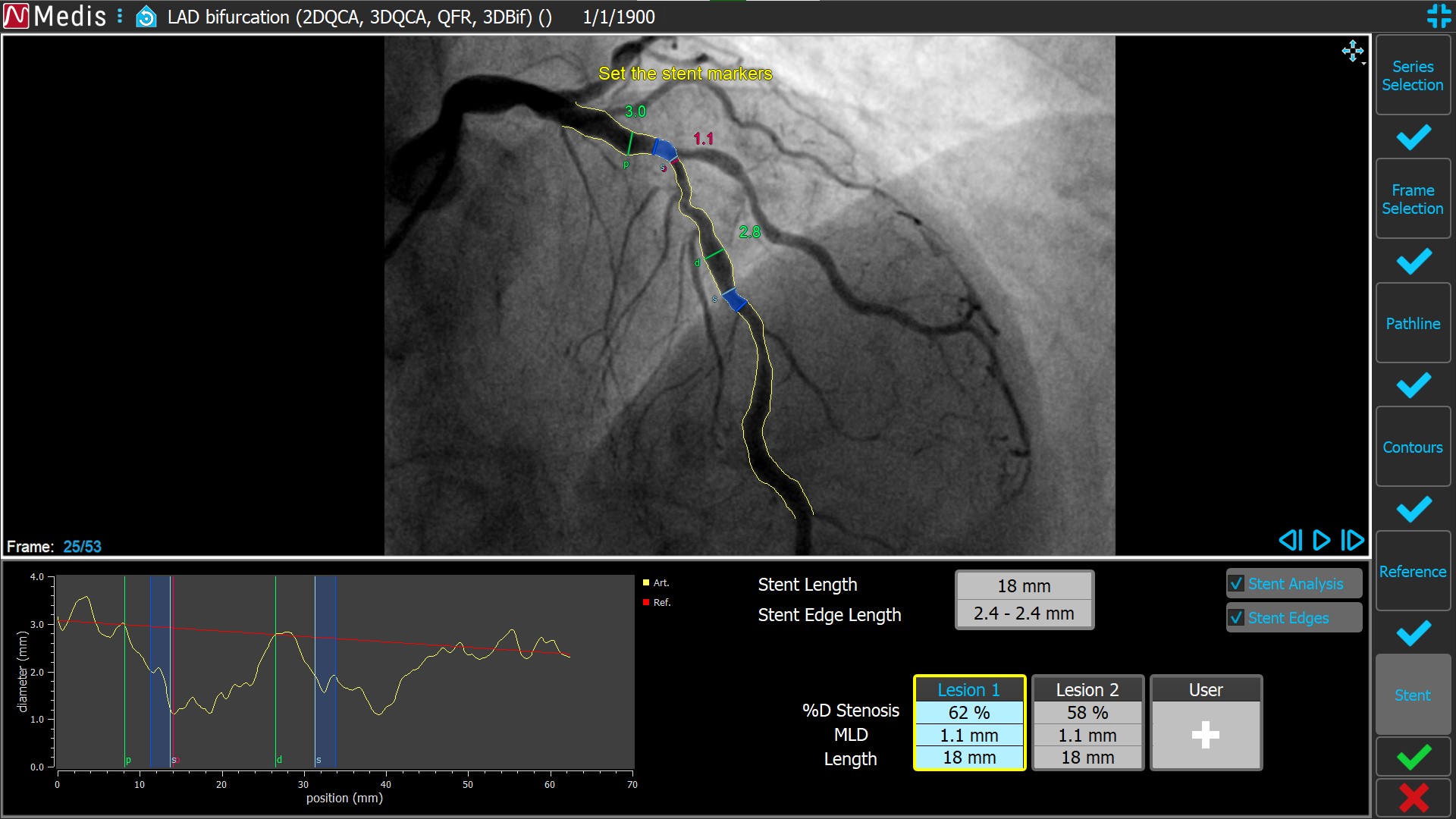This screenshot has height=819, width=1456.
Task: Step backward one frame
Action: point(1291,540)
